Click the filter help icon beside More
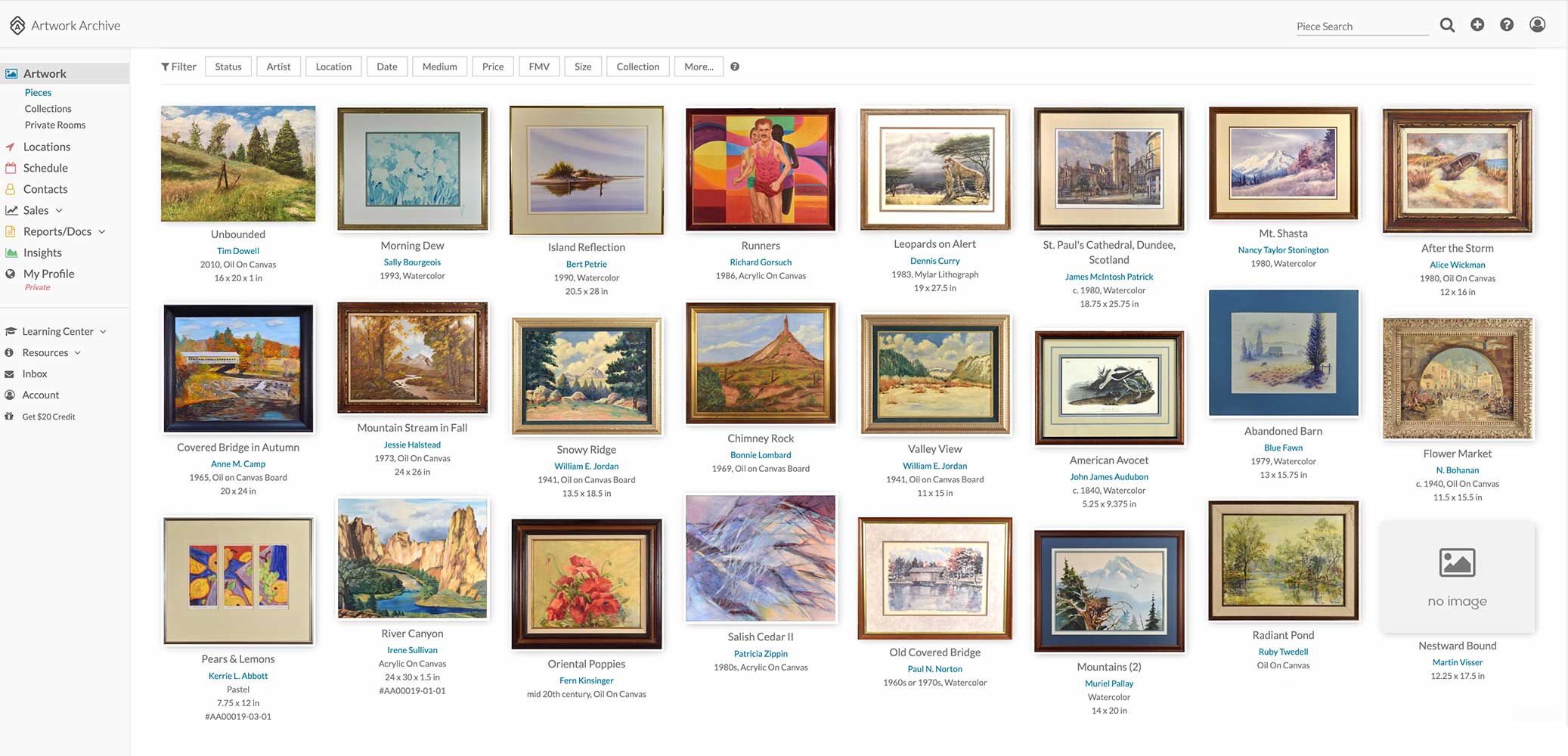The width and height of the screenshot is (1568, 756). (x=735, y=67)
